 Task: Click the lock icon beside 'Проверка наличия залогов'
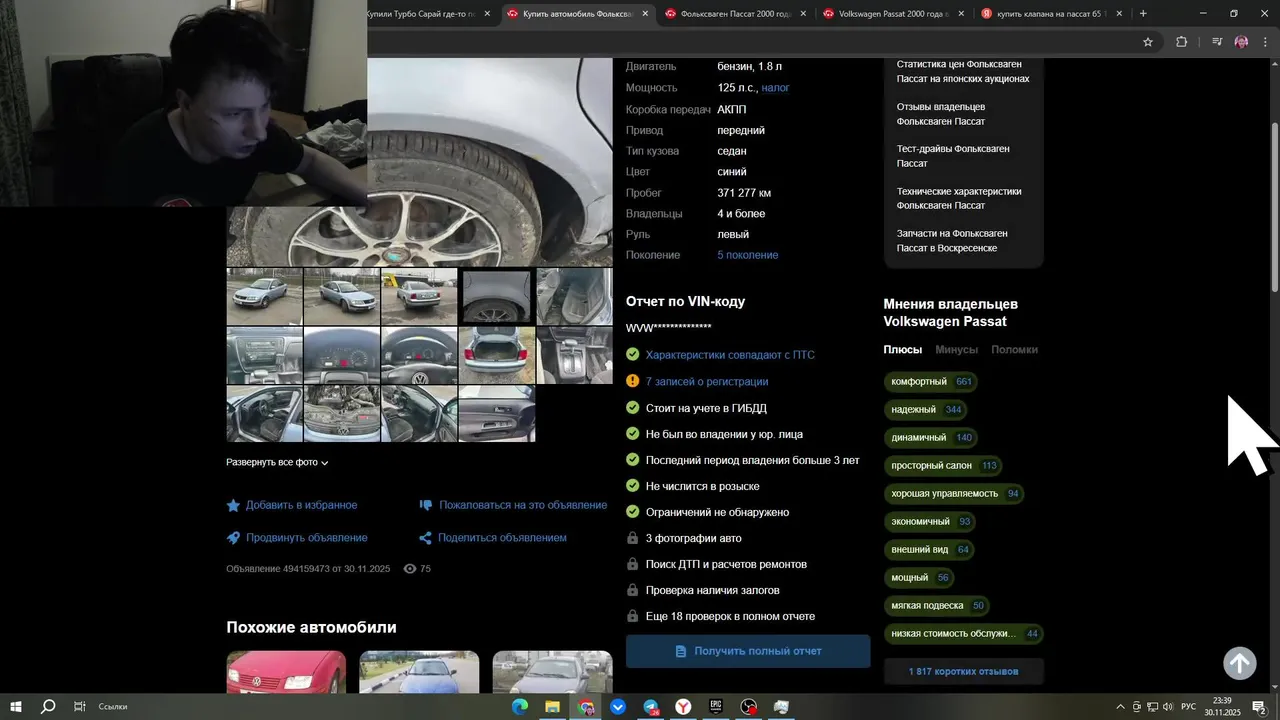632,590
